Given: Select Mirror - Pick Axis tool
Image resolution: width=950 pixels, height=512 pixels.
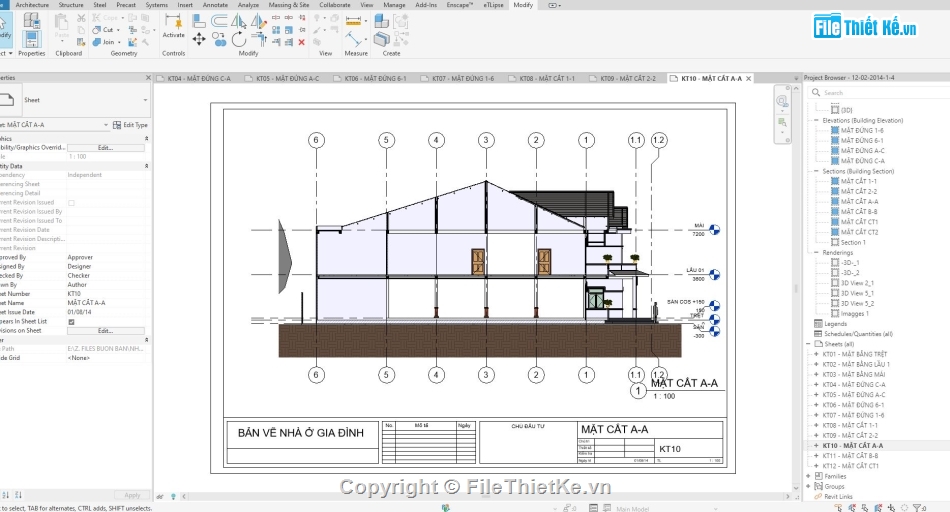Looking at the screenshot, I should (x=239, y=21).
